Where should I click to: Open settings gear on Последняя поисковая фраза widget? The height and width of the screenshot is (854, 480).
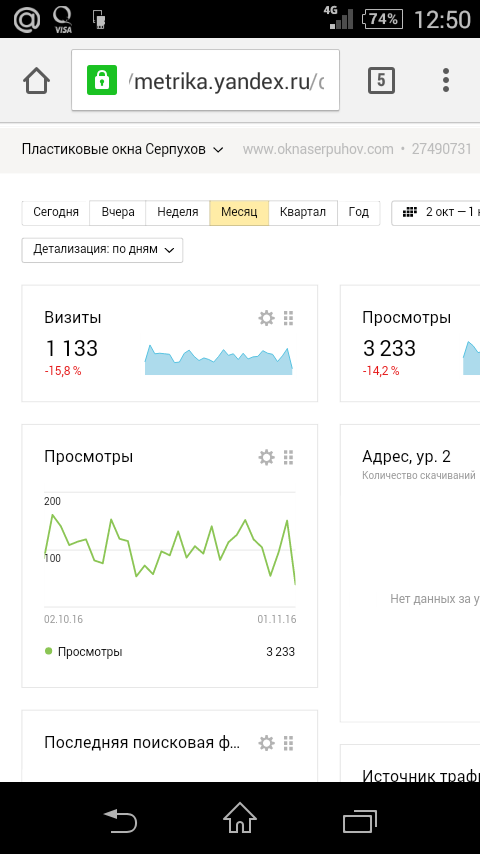click(266, 743)
